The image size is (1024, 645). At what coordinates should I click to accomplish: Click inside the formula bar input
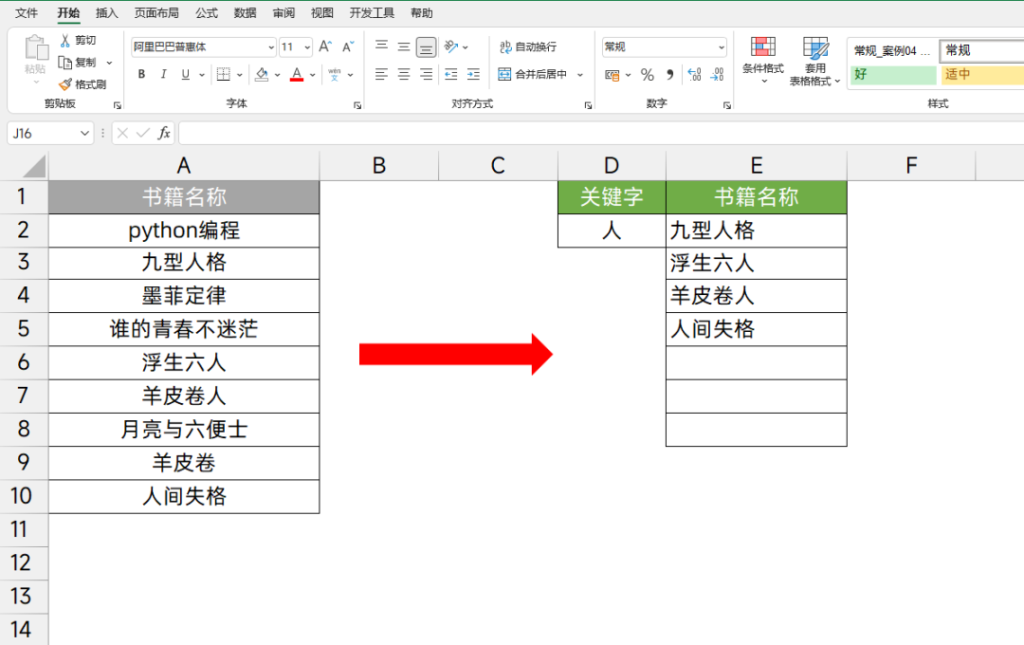pos(601,133)
